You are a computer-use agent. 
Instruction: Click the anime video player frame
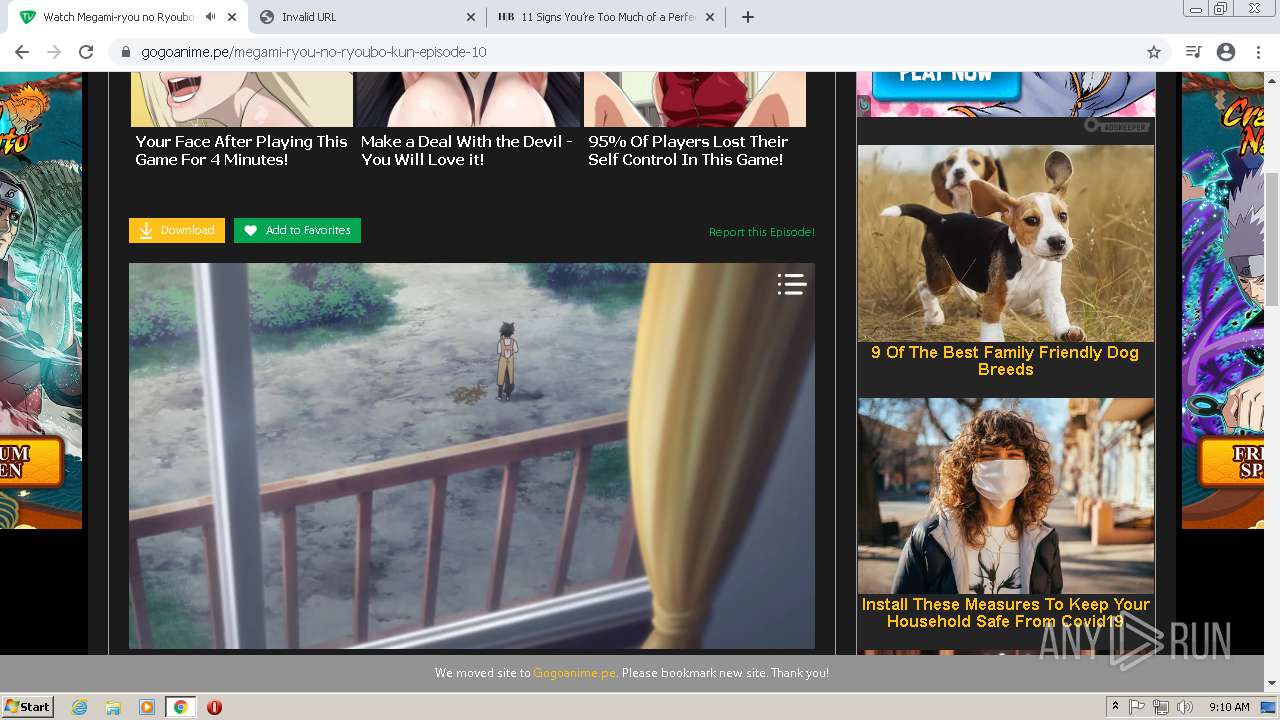pyautogui.click(x=472, y=456)
